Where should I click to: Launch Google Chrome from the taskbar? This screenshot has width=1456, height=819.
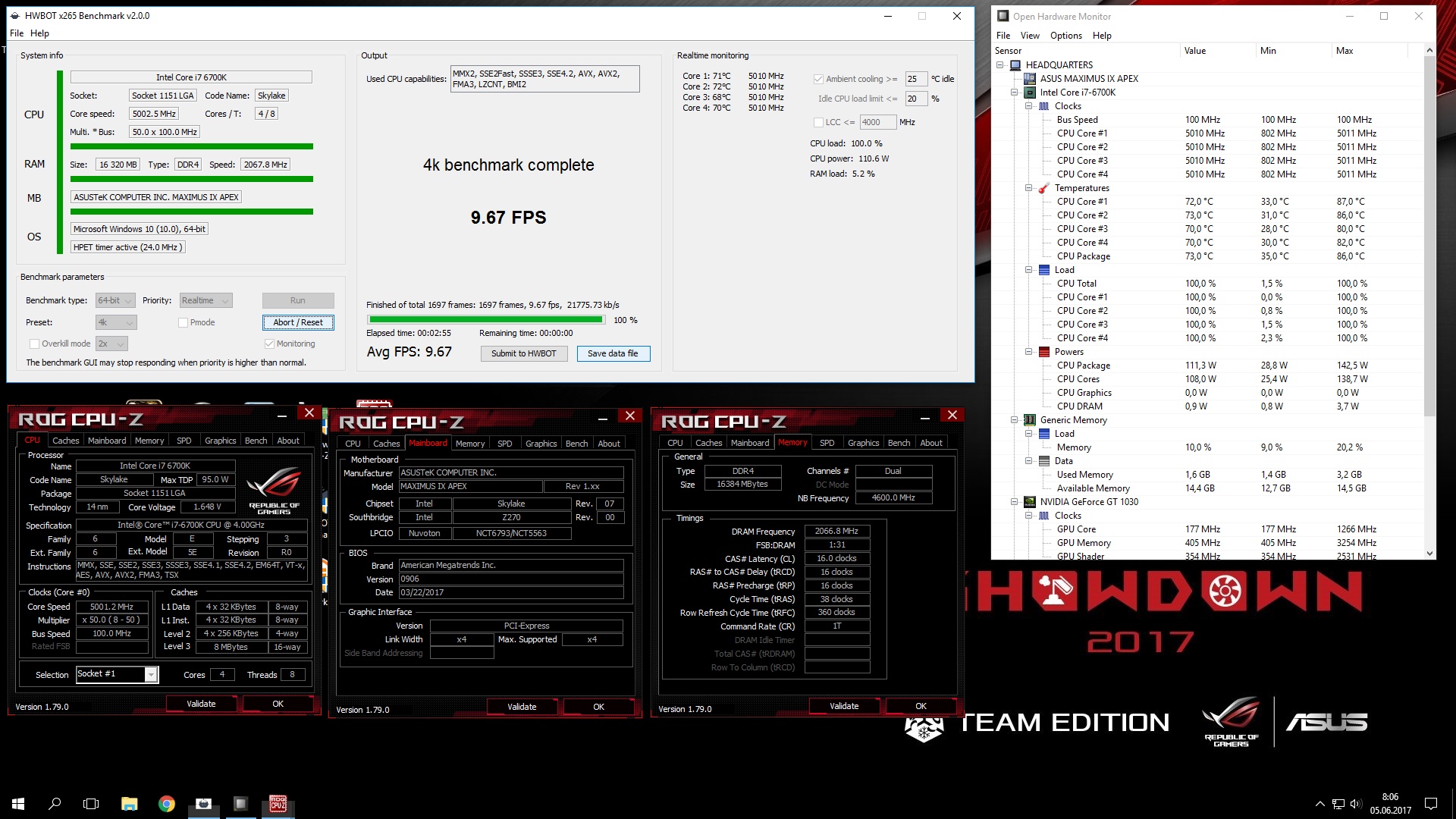(166, 804)
